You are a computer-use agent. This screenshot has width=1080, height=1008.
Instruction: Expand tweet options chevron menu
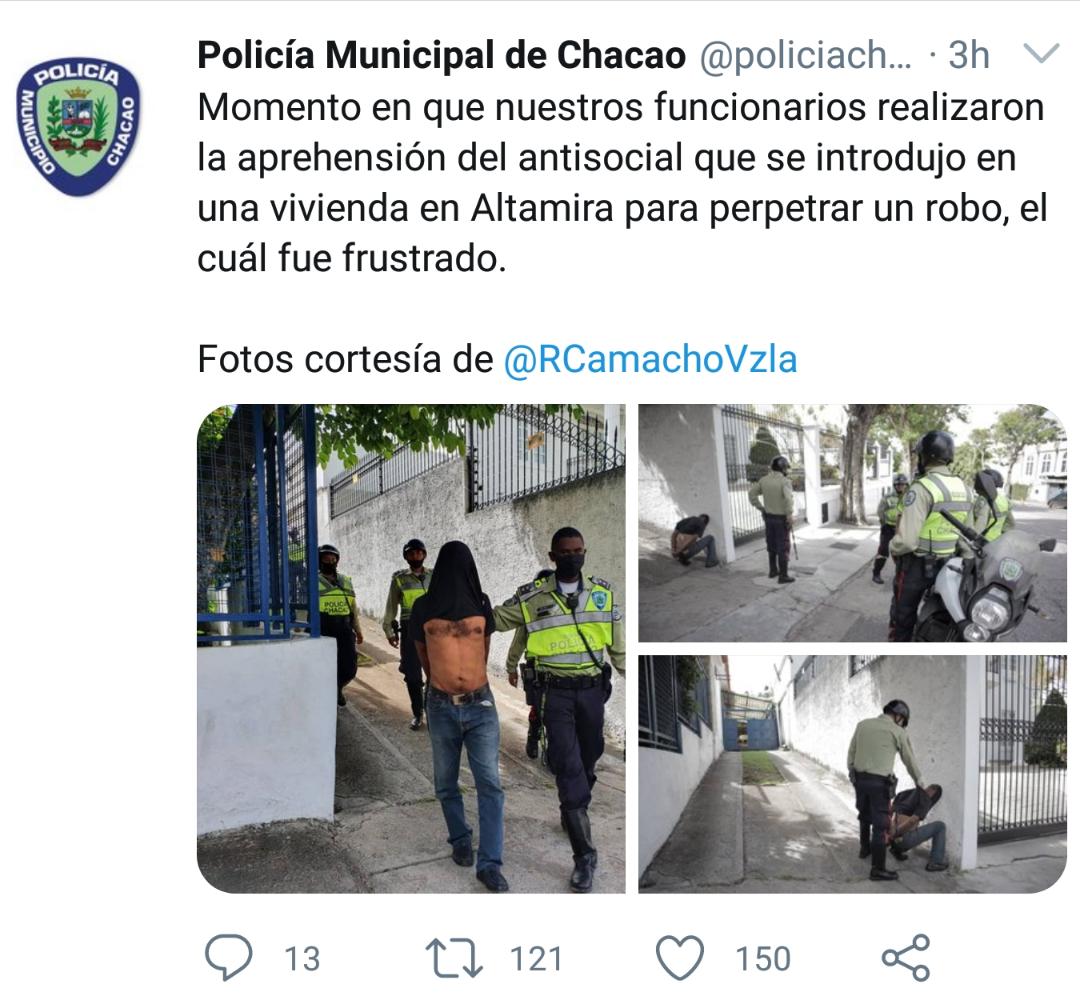pos(1041,53)
